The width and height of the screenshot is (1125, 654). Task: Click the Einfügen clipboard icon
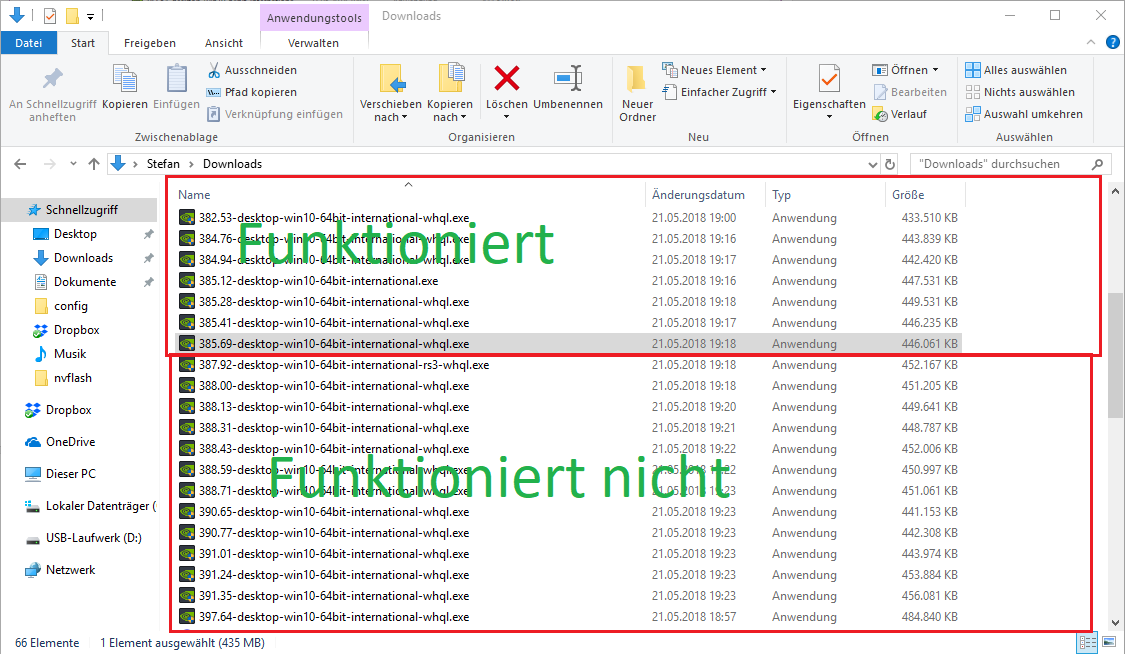(x=176, y=78)
